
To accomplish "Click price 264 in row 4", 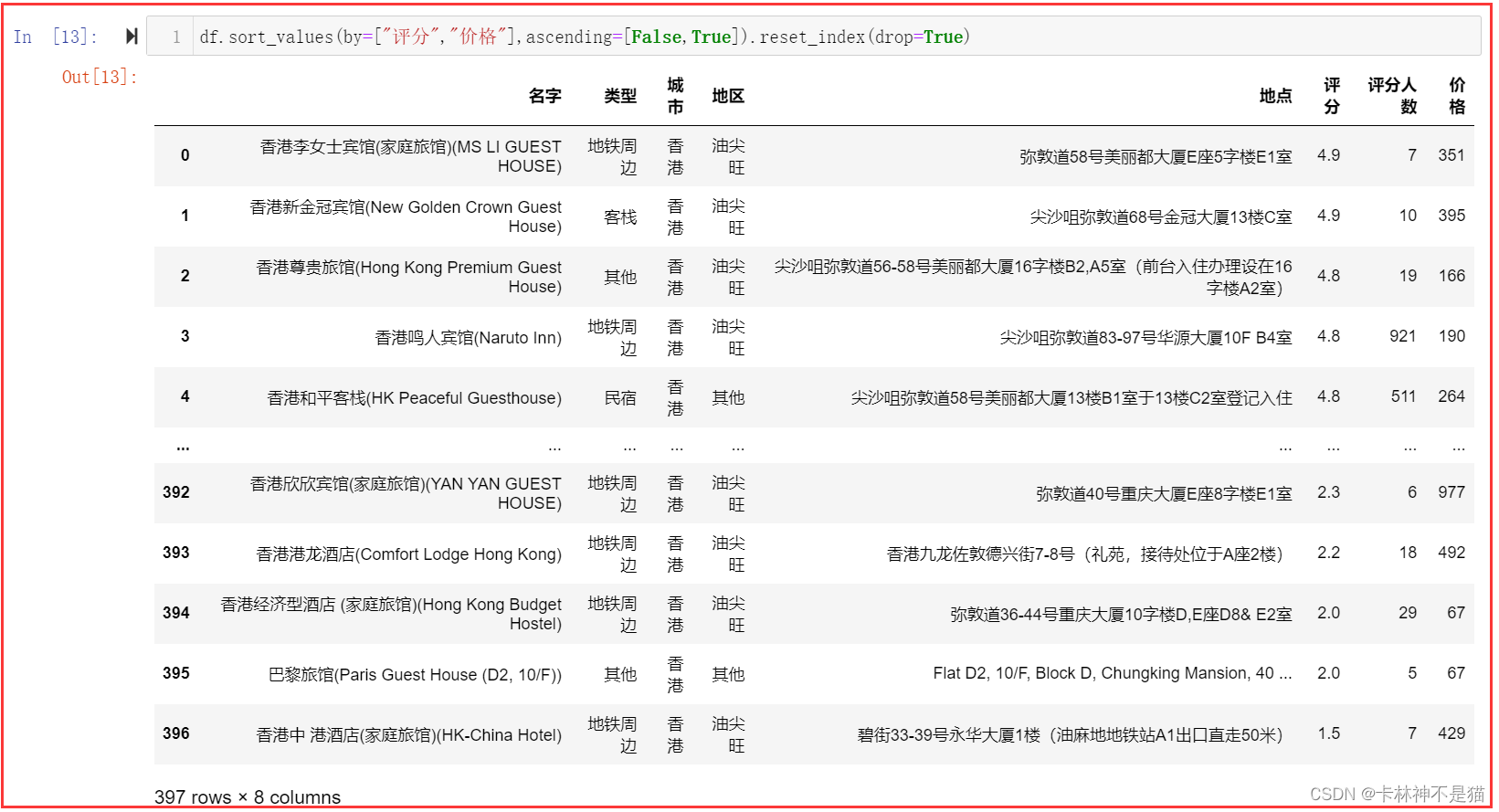I will coord(1451,396).
